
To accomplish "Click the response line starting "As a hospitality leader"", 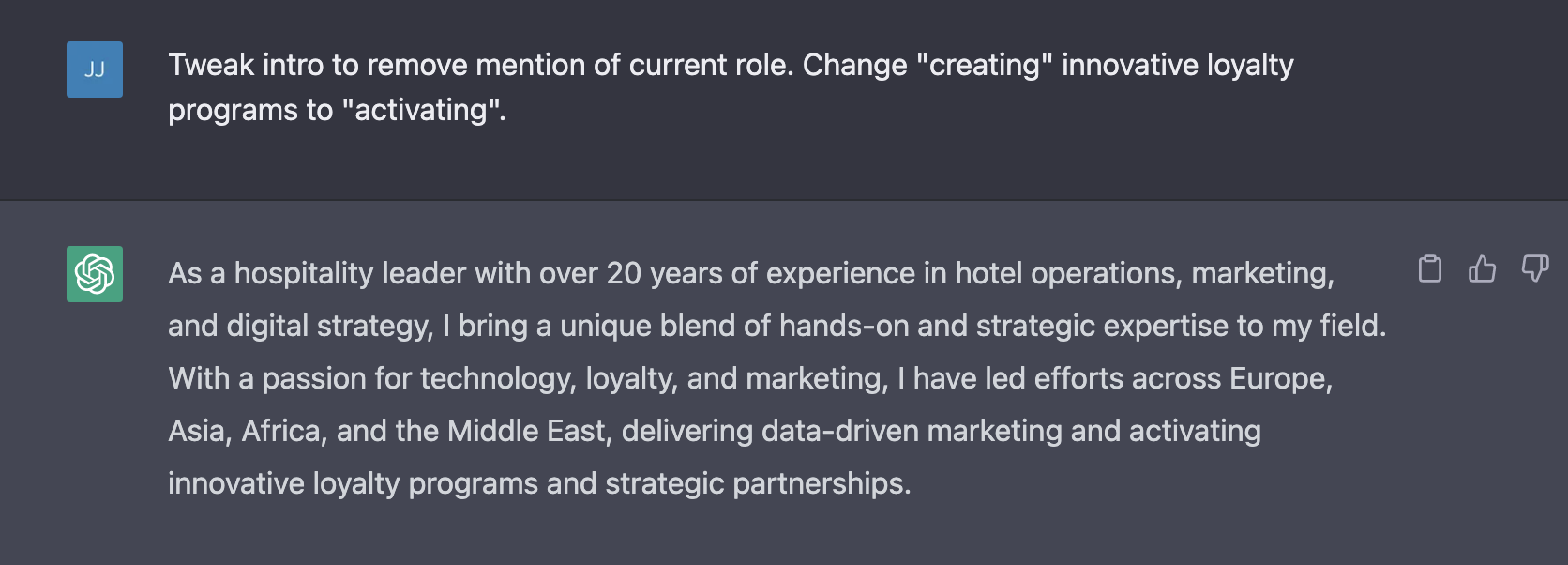I will [751, 273].
